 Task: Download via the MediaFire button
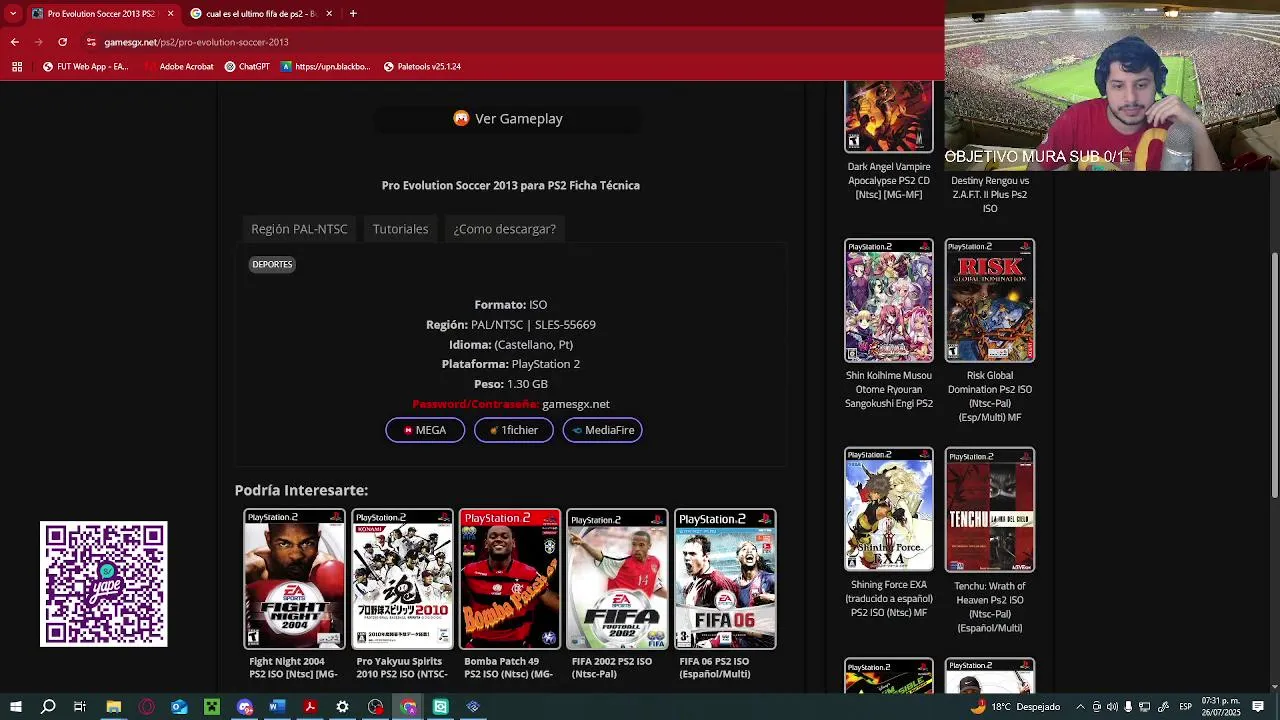pyautogui.click(x=602, y=430)
